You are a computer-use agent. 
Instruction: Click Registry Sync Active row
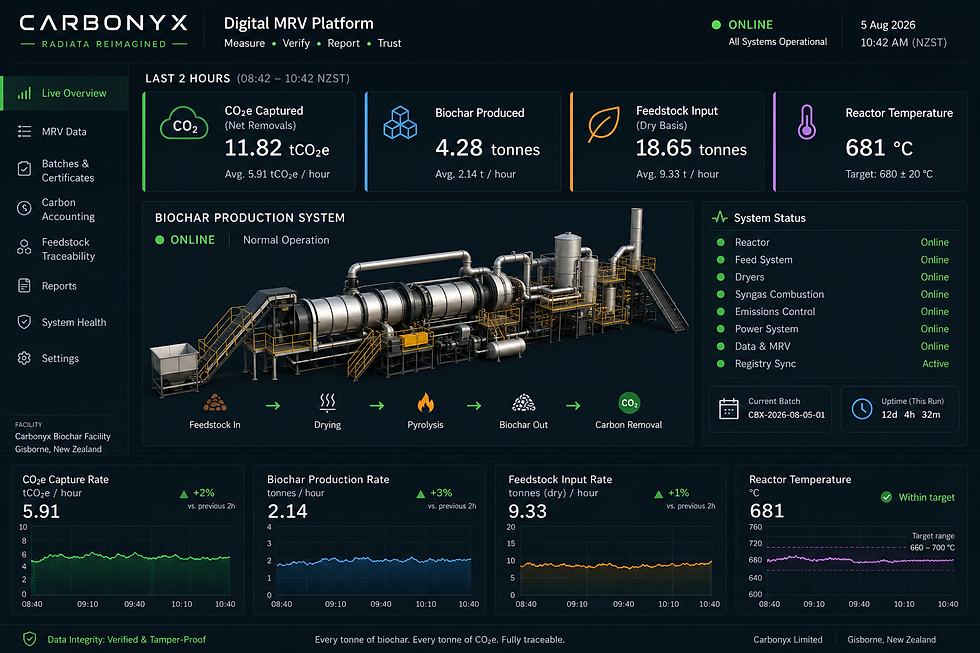coord(833,364)
